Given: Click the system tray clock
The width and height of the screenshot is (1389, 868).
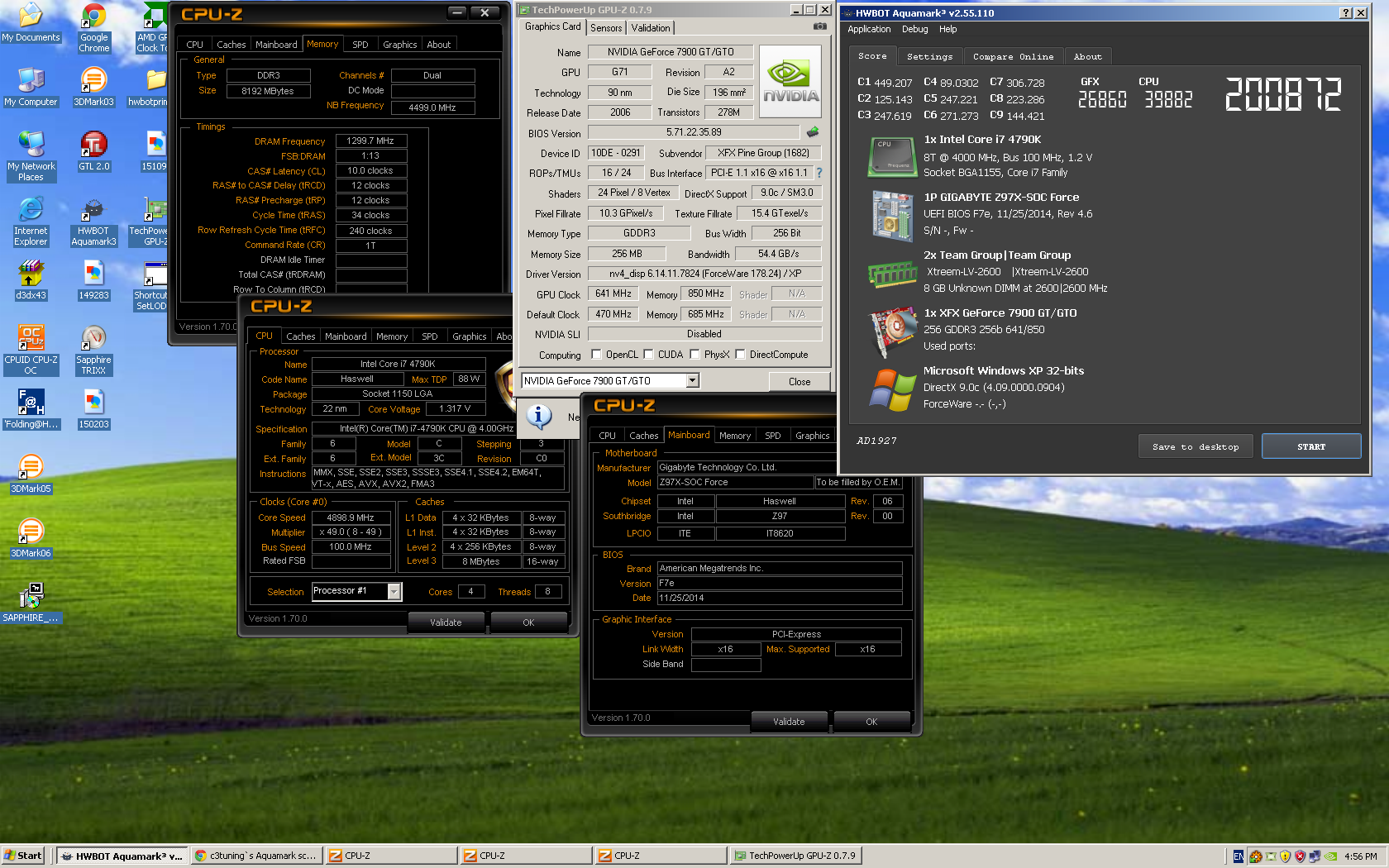Looking at the screenshot, I should click(x=1361, y=856).
